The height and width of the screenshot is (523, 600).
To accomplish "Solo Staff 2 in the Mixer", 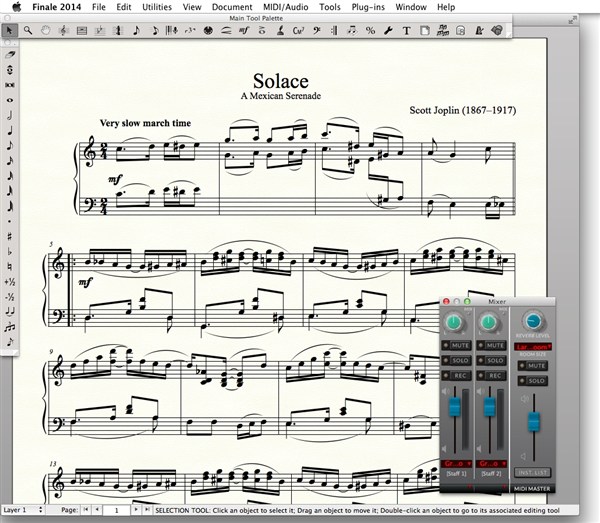I will pos(491,360).
